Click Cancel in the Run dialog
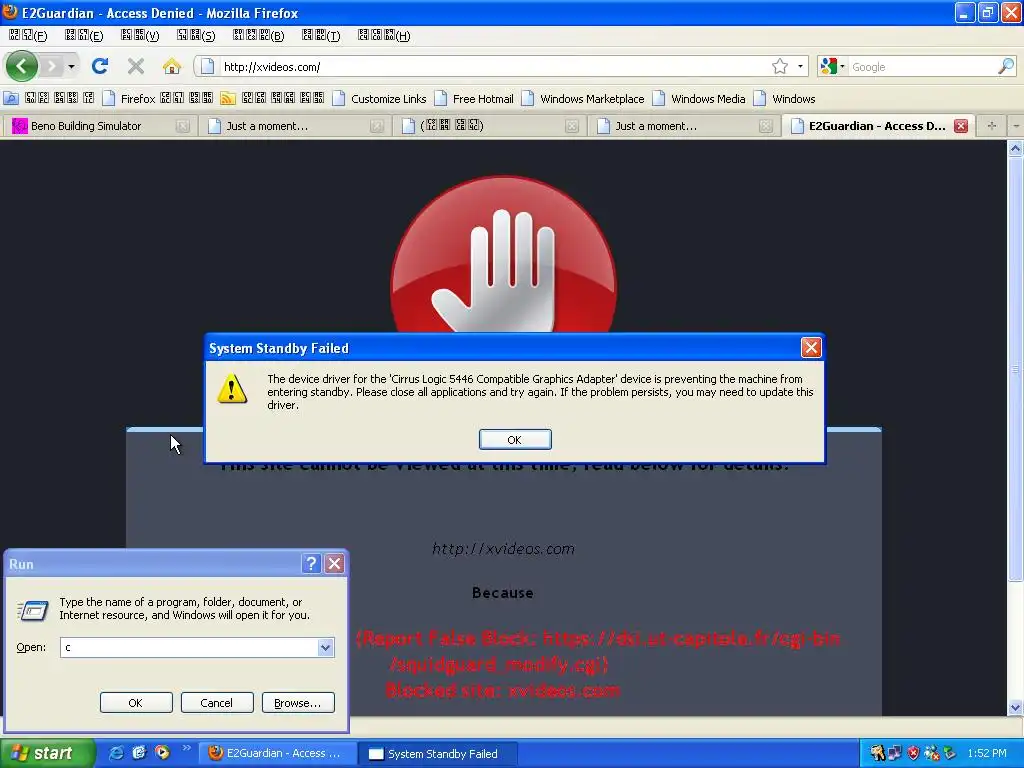This screenshot has height=768, width=1024. (x=216, y=703)
